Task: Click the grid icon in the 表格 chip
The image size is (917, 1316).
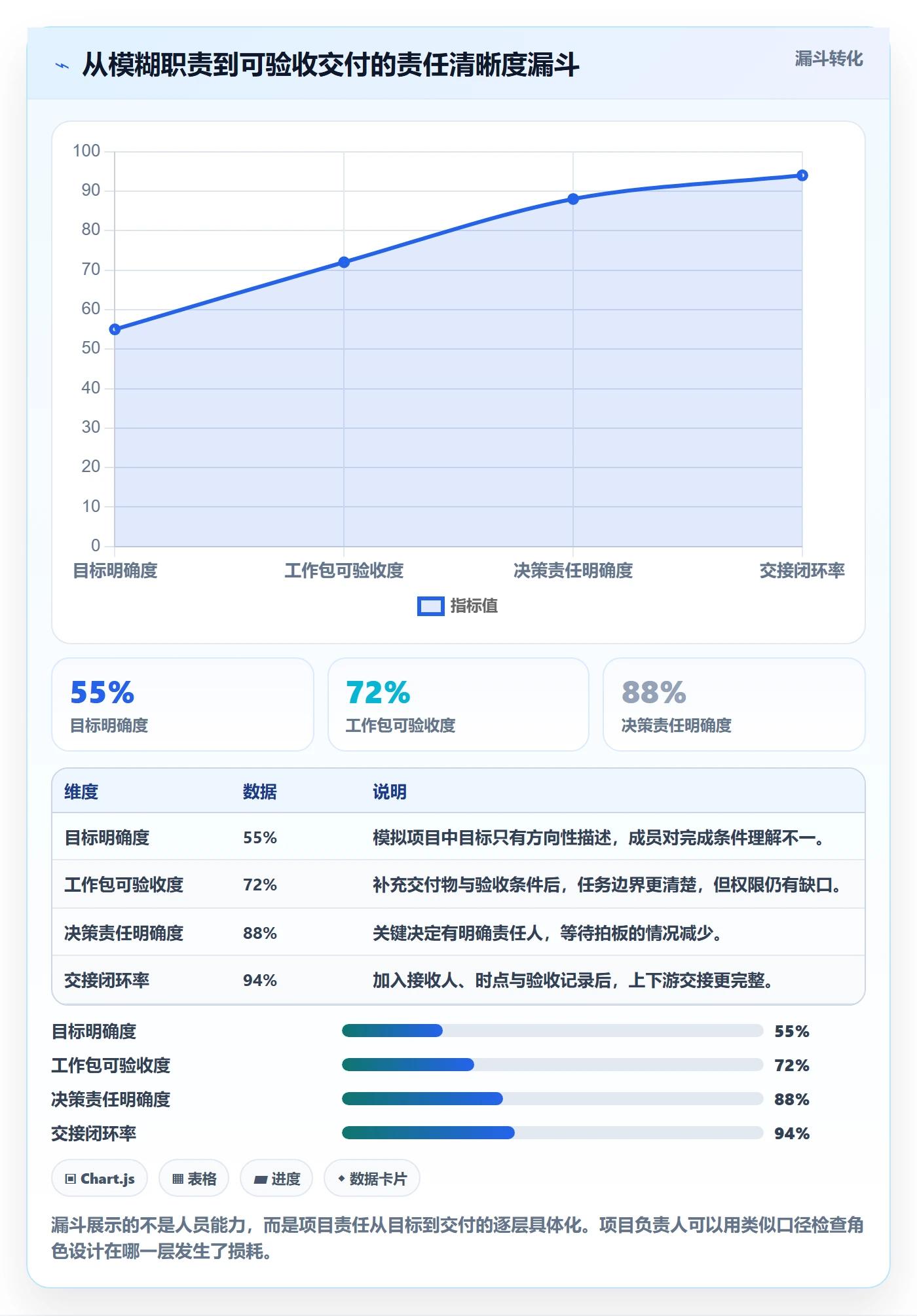Action: pos(178,1179)
